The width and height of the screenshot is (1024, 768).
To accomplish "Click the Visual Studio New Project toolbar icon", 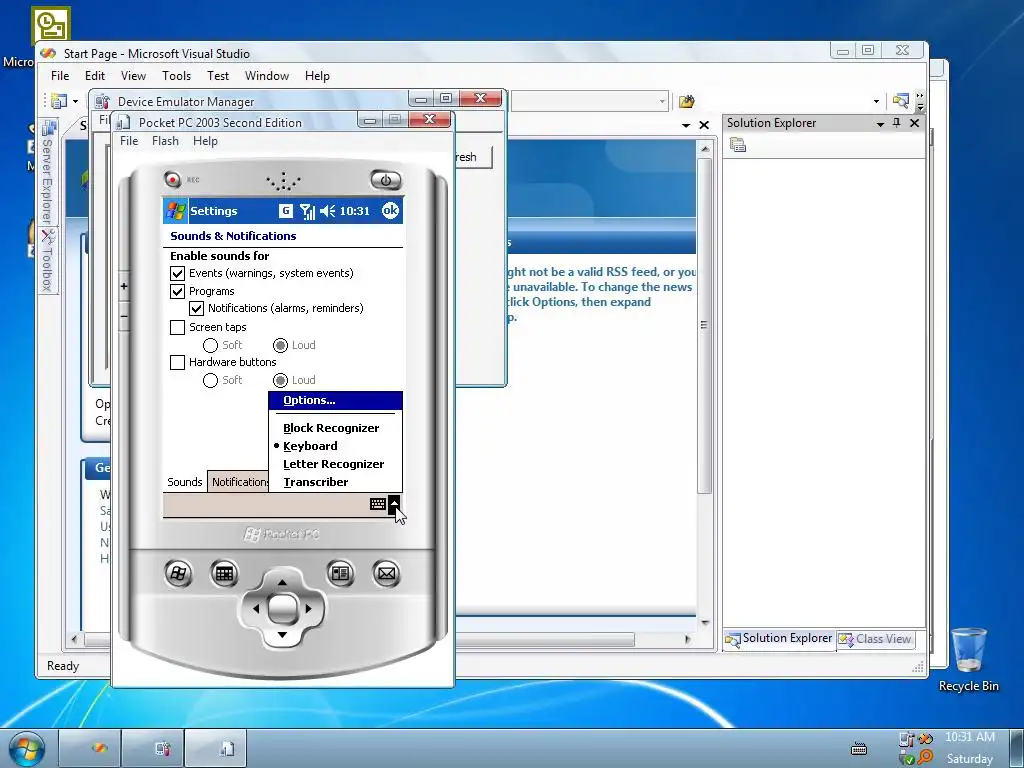I will coord(59,101).
